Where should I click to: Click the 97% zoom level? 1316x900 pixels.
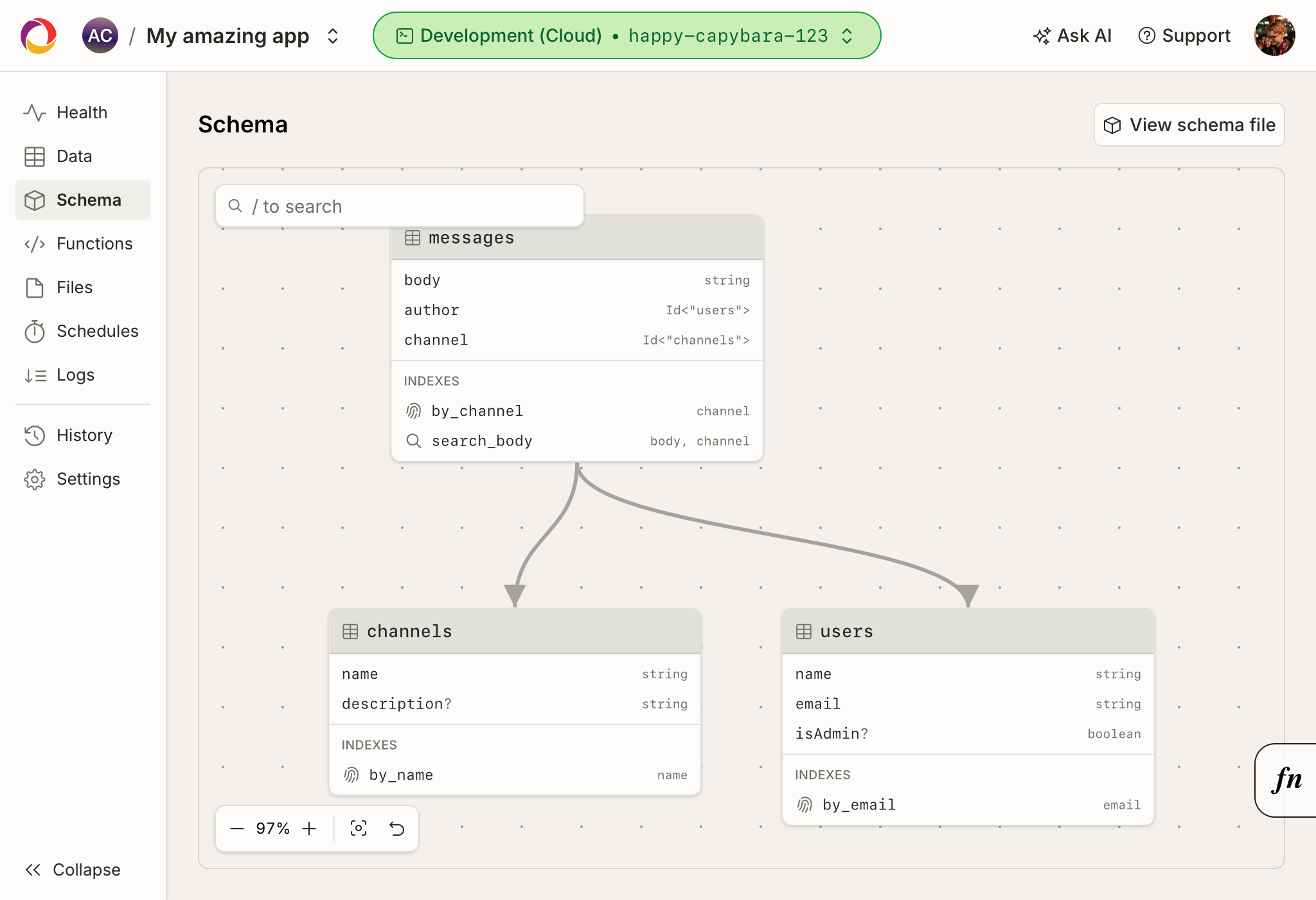(273, 829)
